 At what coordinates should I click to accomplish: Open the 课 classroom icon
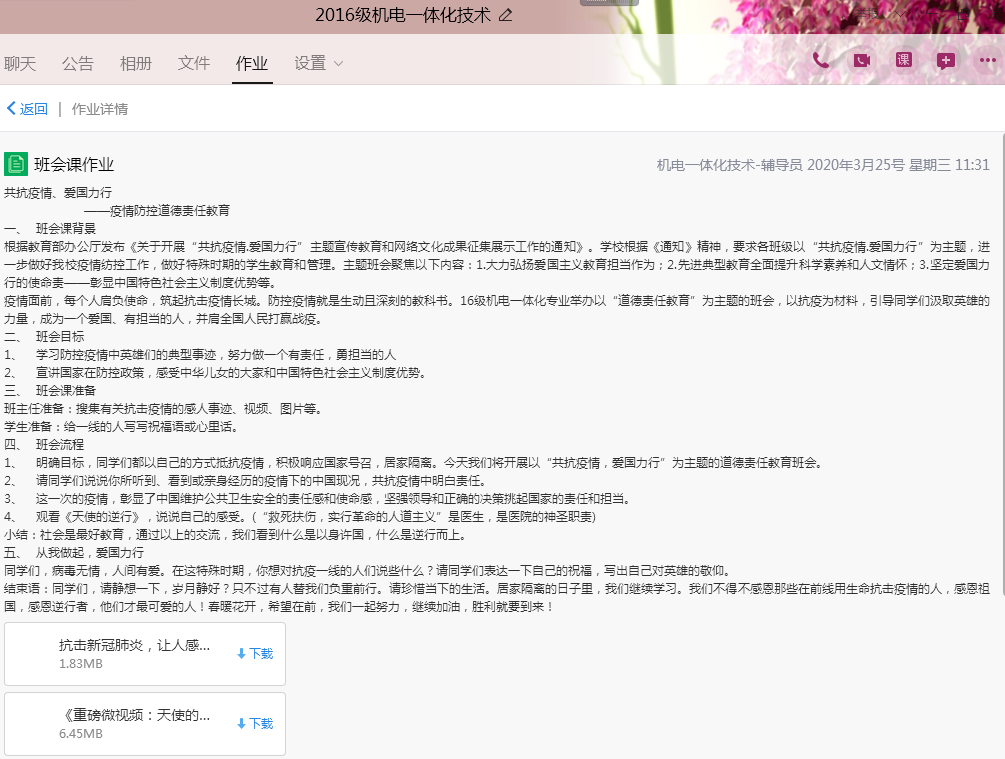tap(904, 60)
